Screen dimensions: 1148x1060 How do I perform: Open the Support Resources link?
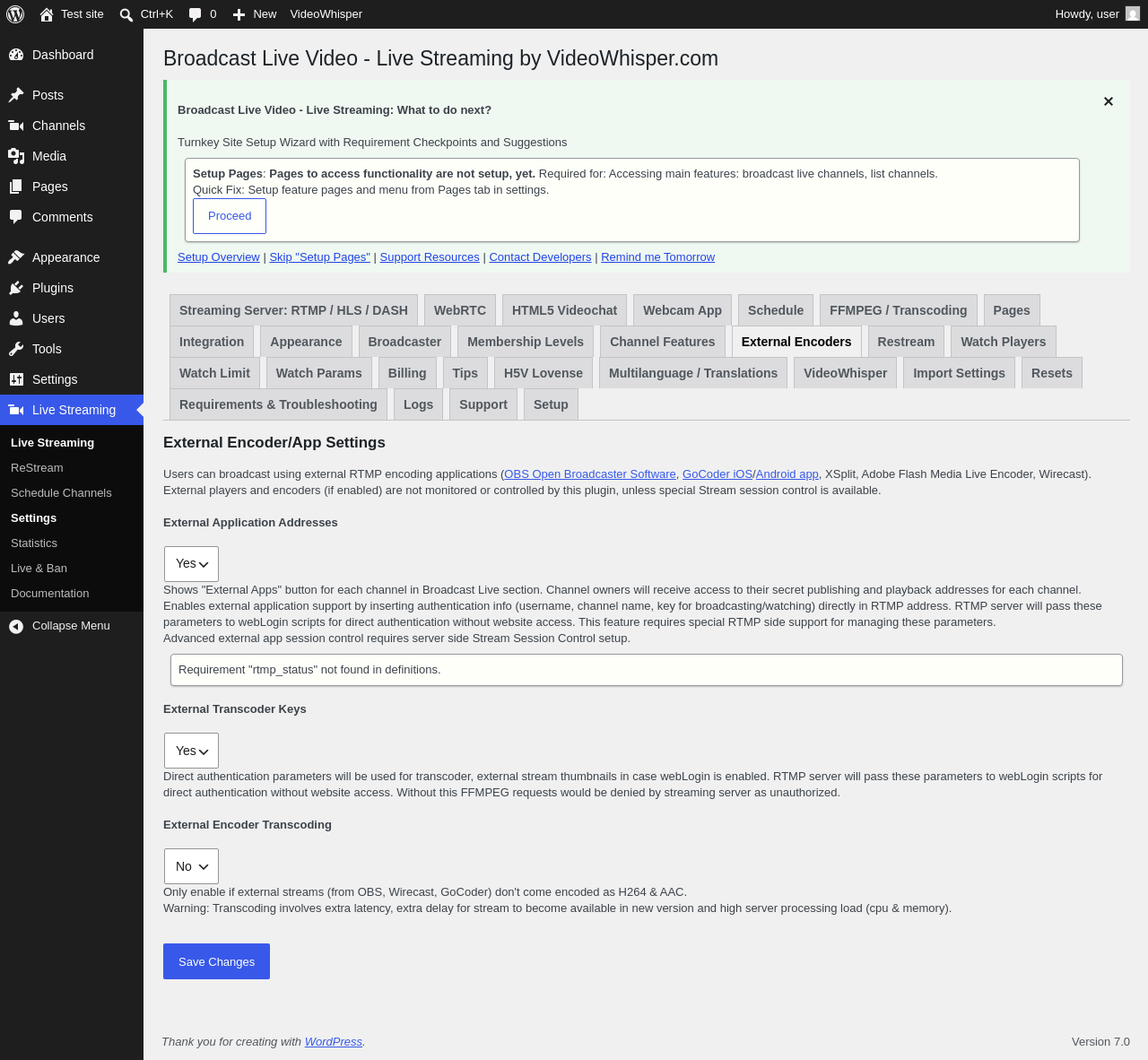[430, 257]
